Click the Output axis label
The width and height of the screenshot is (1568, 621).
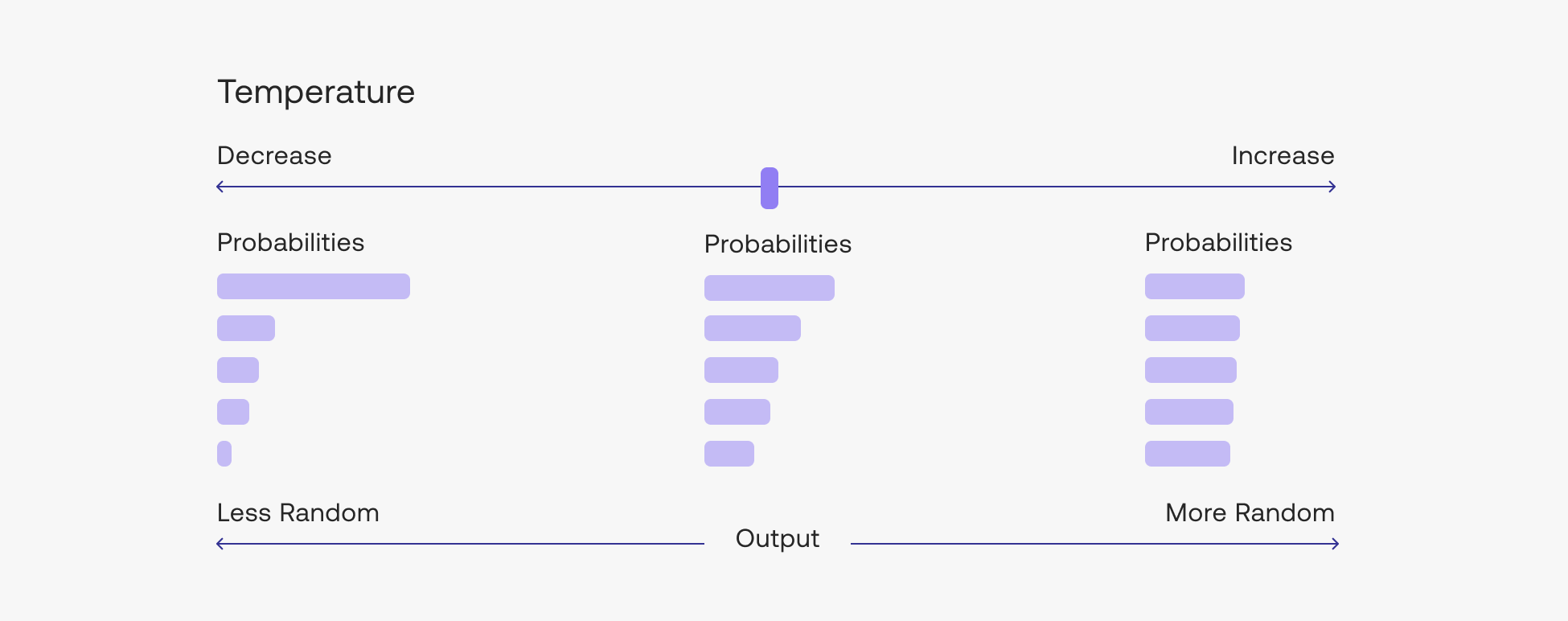point(777,538)
